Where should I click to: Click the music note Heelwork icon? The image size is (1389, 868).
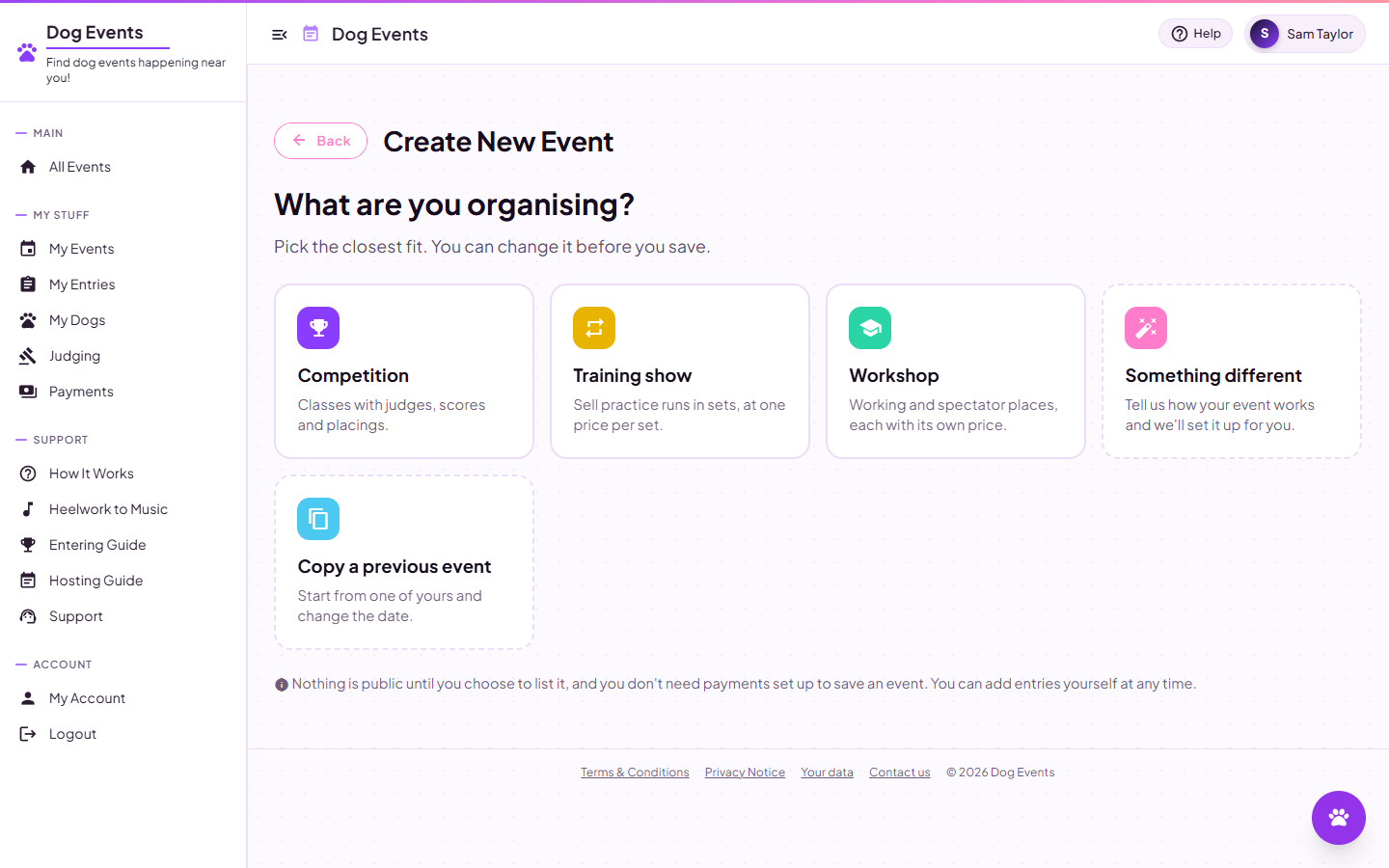(28, 509)
